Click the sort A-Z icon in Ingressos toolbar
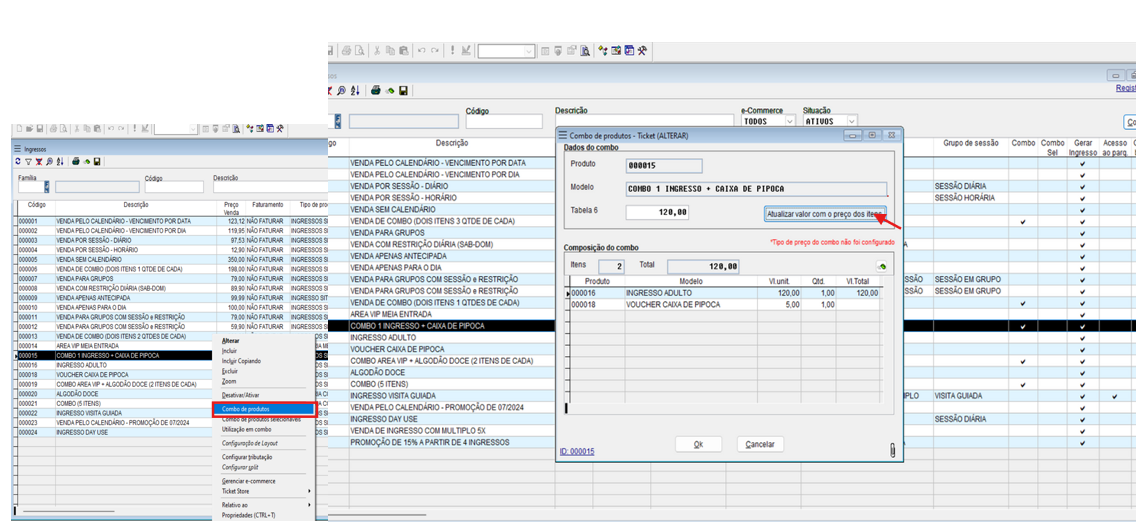The width and height of the screenshot is (1137, 522). (x=59, y=160)
